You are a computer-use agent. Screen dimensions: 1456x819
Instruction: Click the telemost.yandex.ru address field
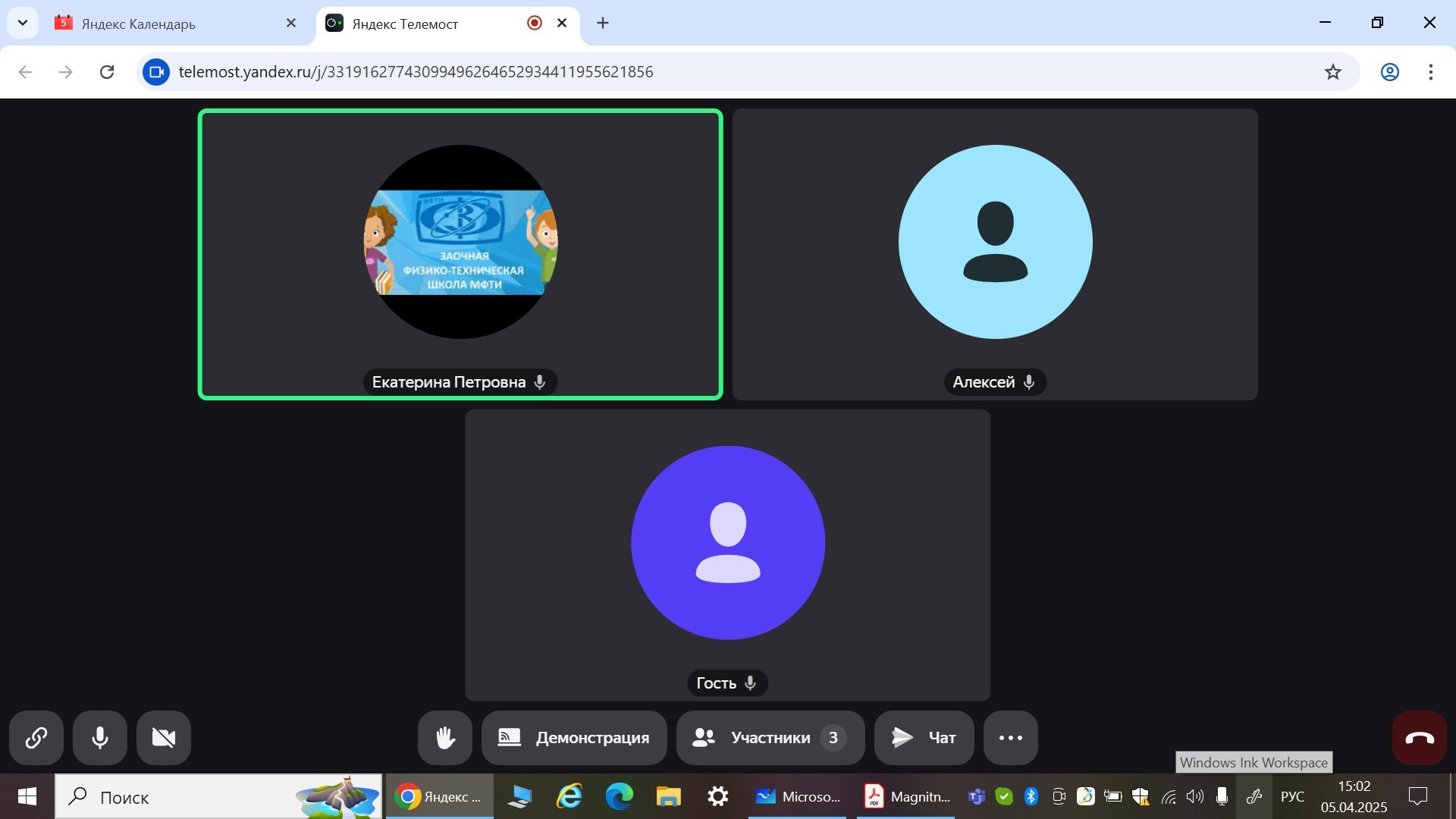(x=416, y=72)
